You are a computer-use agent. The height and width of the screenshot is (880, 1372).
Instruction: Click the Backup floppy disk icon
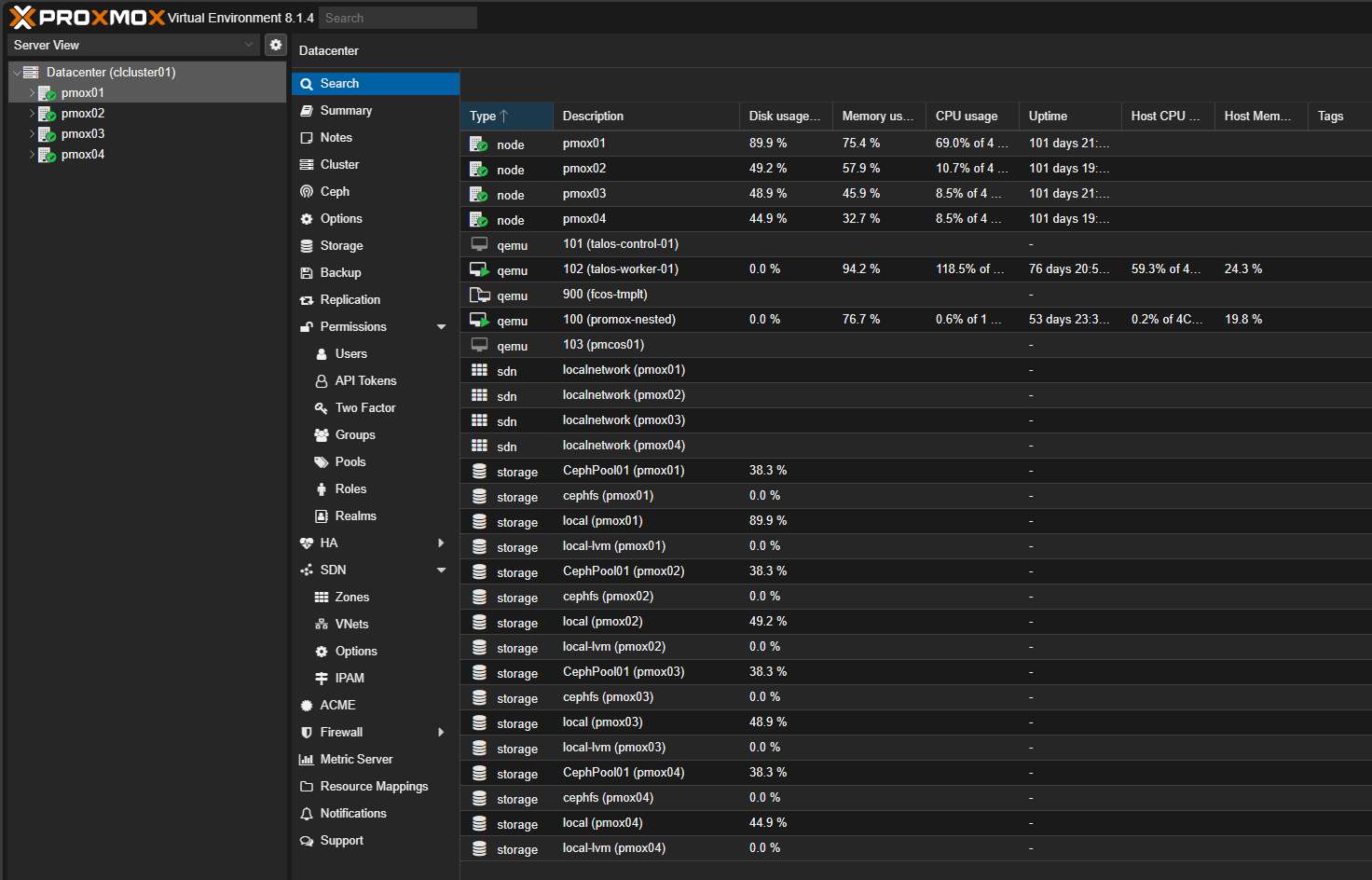[x=307, y=273]
